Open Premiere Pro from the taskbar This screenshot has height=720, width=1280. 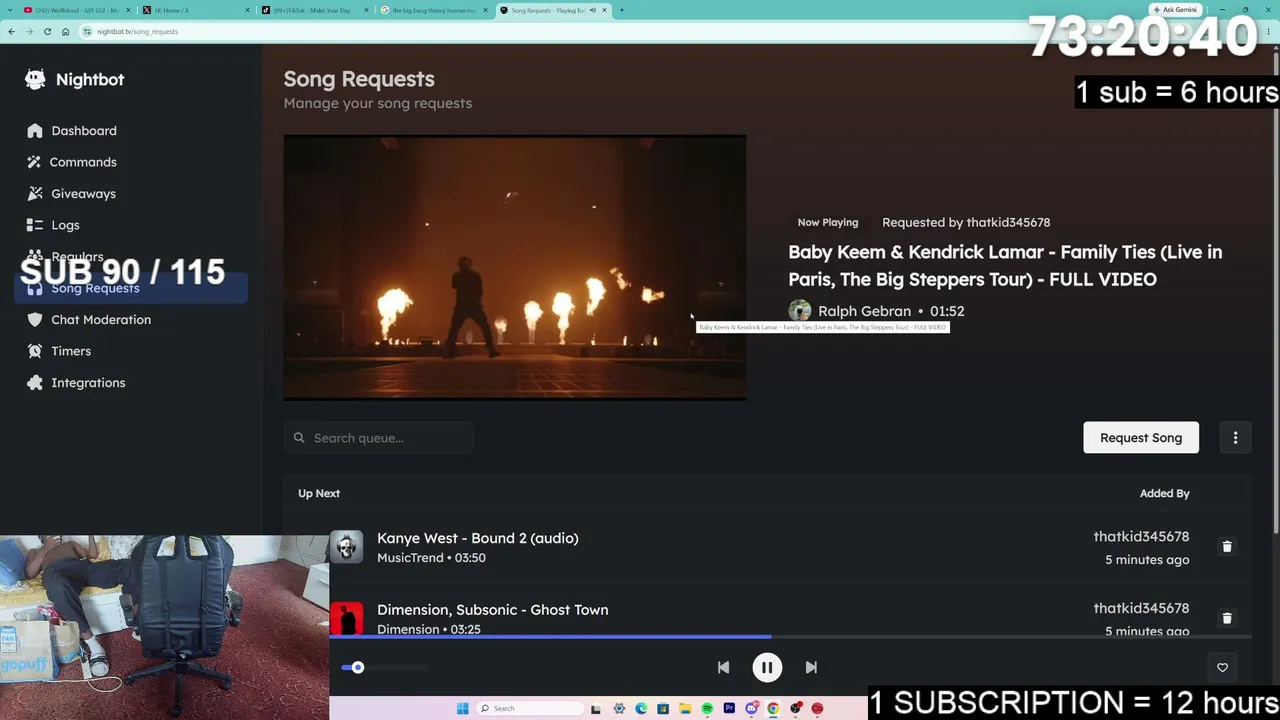(729, 709)
